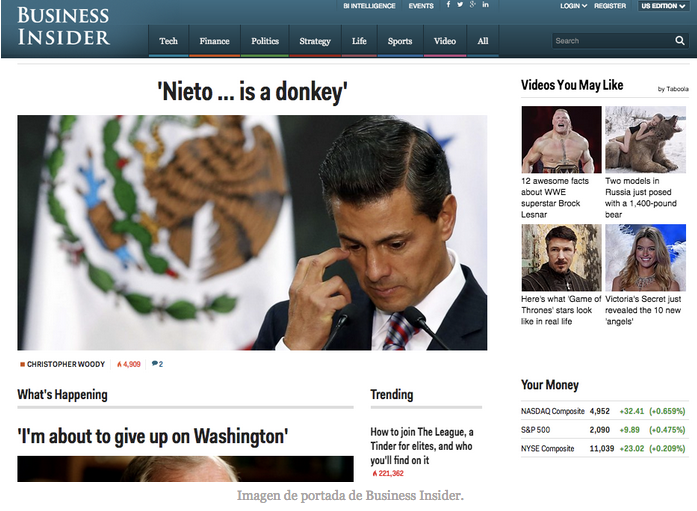Viewport: 697px width, 511px height.
Task: Open 'I'm about to give up on Washington' headline
Action: [152, 436]
